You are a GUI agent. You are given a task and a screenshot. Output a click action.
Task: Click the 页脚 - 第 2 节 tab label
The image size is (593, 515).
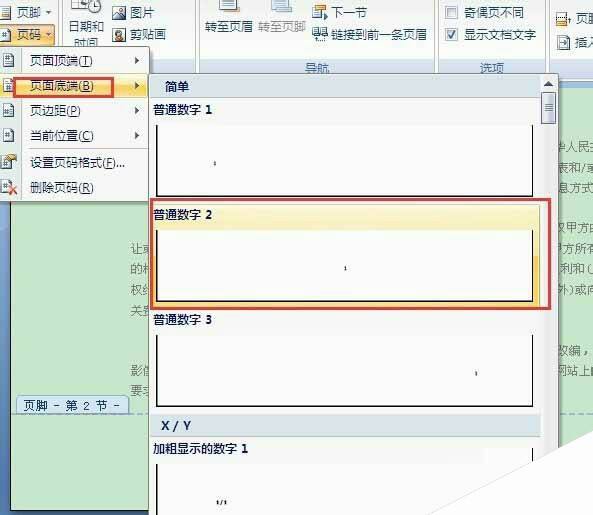72,405
